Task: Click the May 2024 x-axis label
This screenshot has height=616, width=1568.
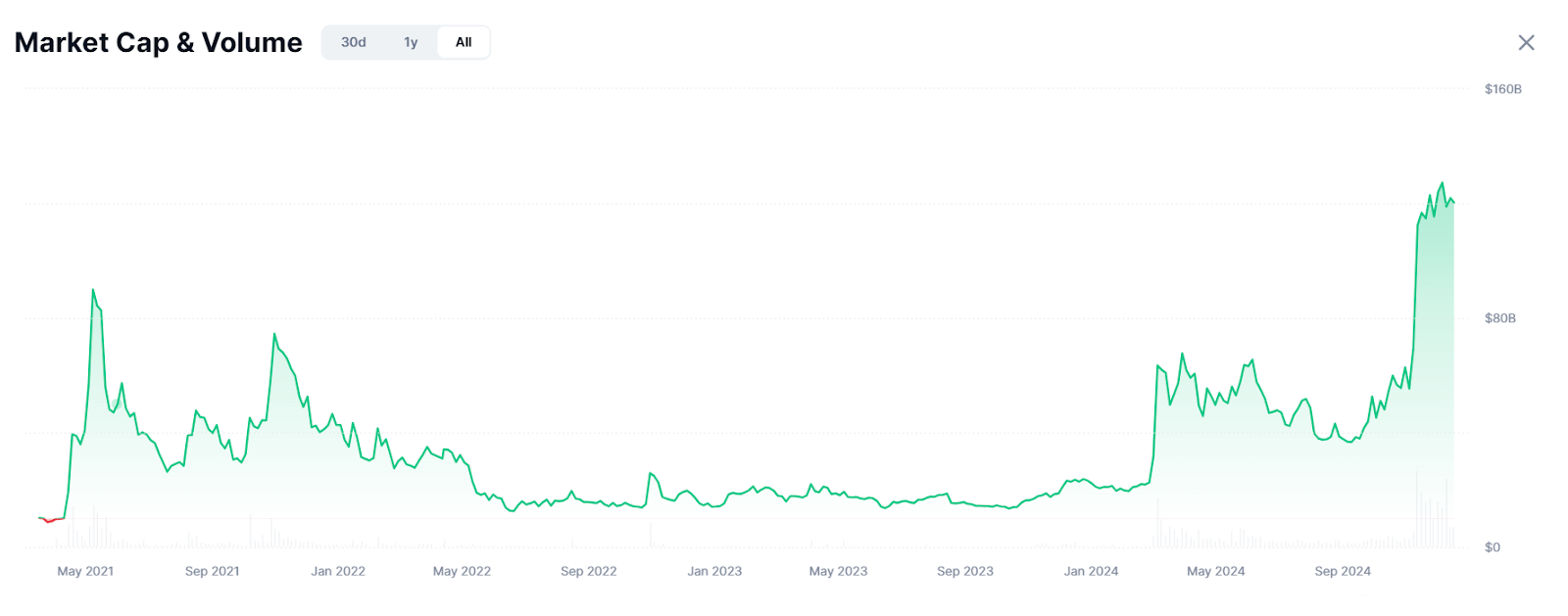Action: [1215, 571]
